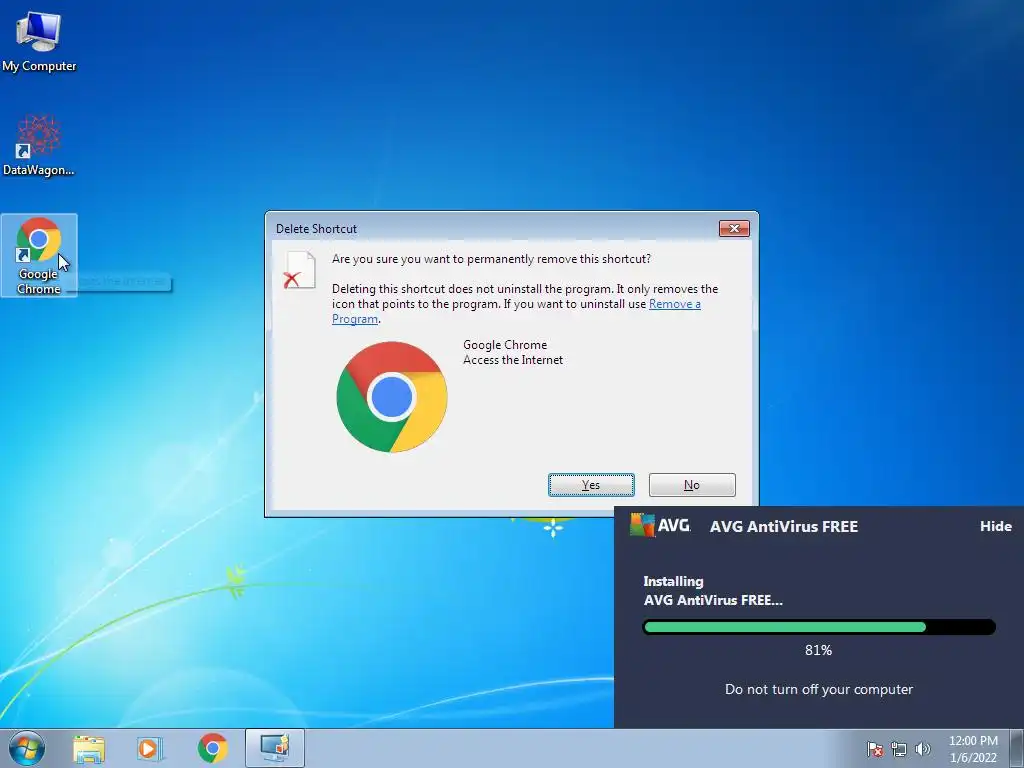Click the Show Desktop button on the taskbar

1017,748
